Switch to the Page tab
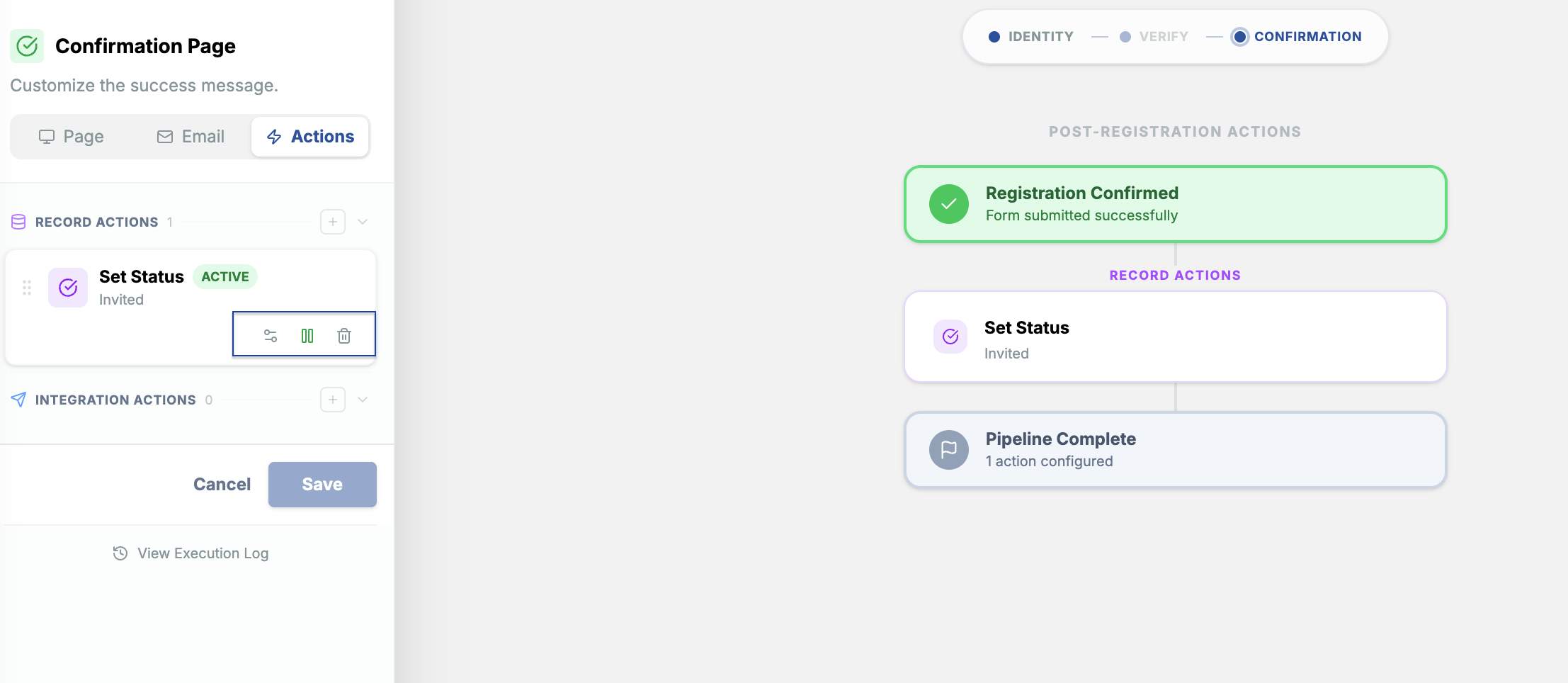 (x=71, y=137)
